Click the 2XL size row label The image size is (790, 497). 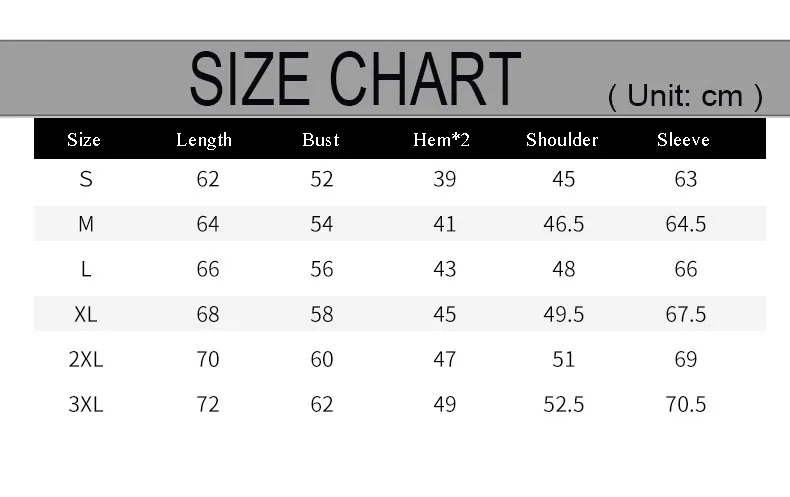(x=86, y=359)
